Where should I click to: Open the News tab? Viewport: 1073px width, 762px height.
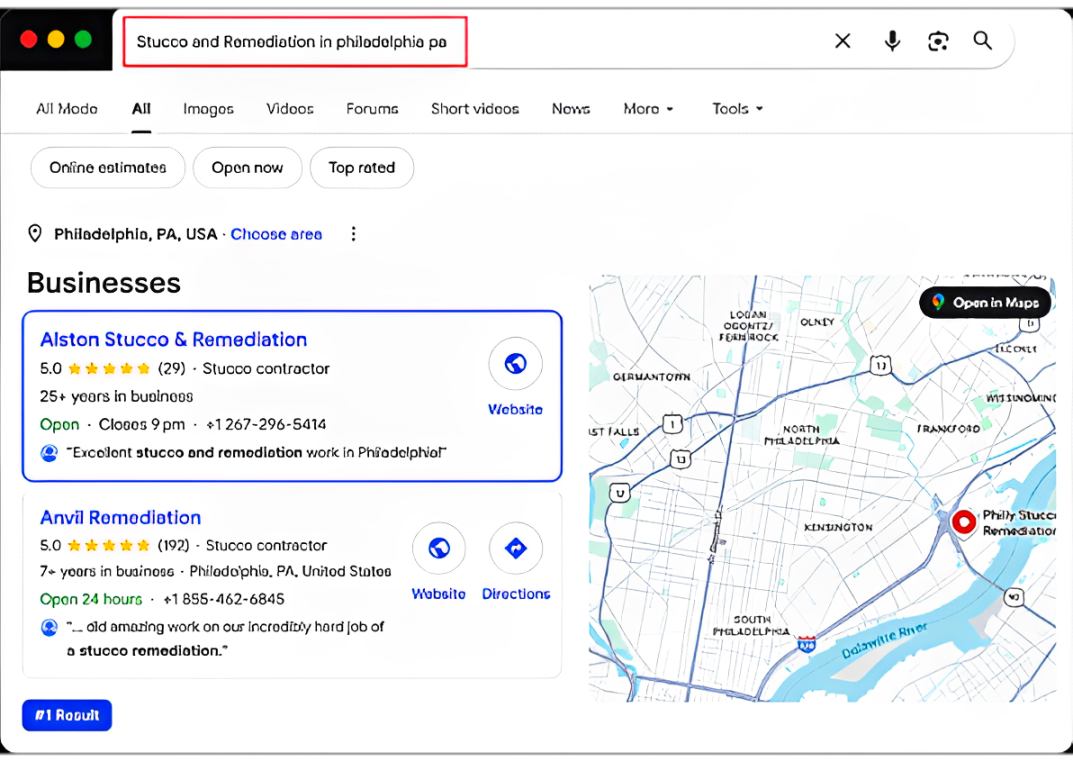click(x=571, y=109)
